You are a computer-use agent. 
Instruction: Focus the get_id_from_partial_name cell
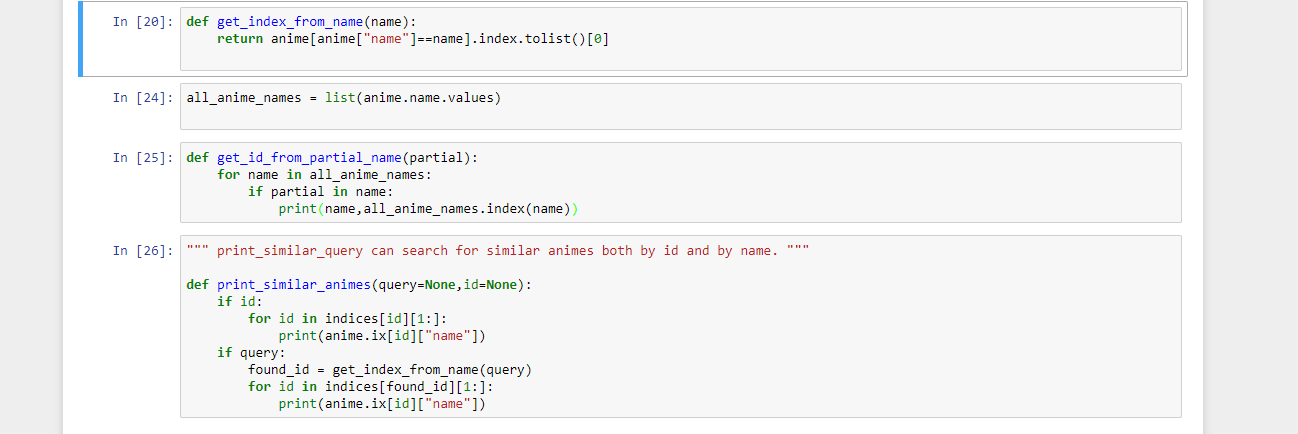click(x=680, y=182)
